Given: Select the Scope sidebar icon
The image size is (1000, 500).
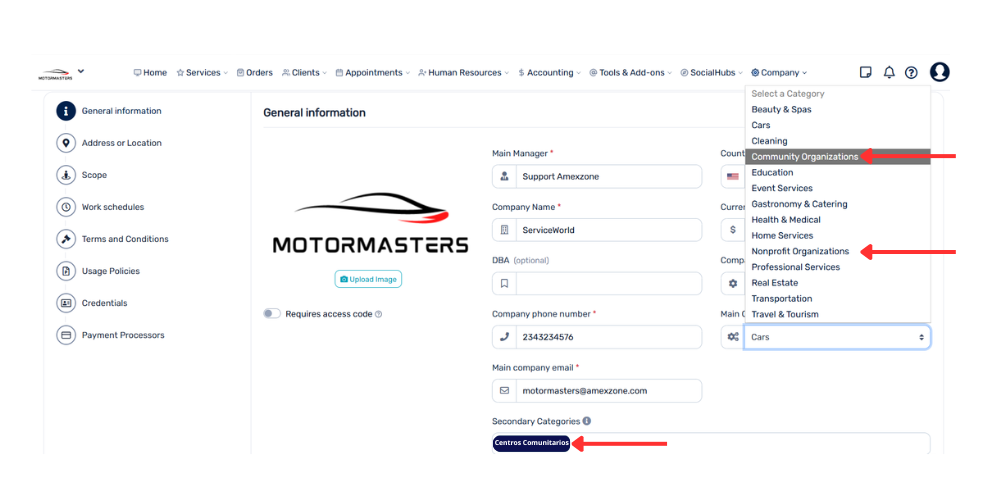Looking at the screenshot, I should (x=66, y=175).
